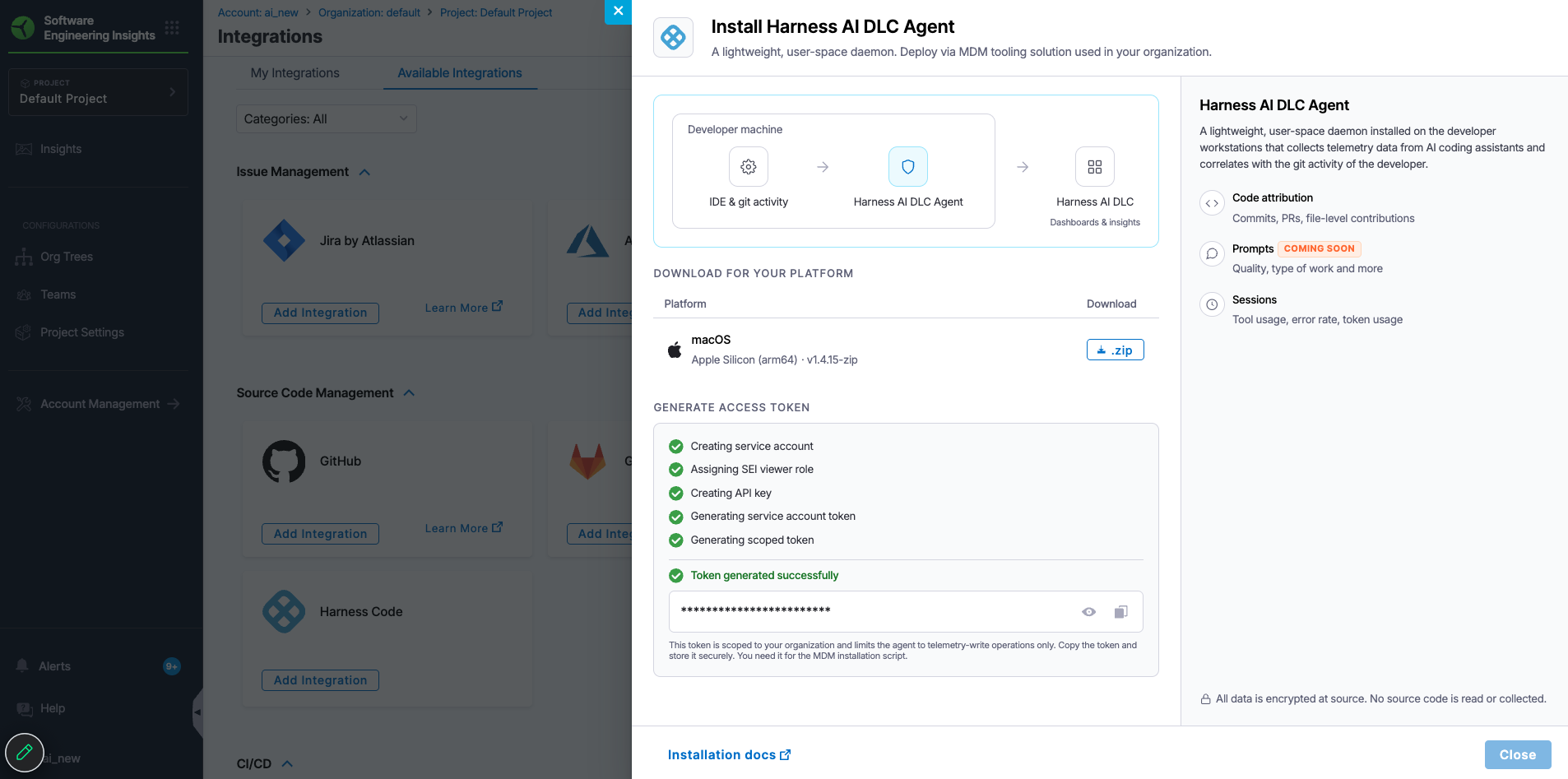
Task: Click the Harness AI DLC Agent header logo
Action: pyautogui.click(x=673, y=37)
